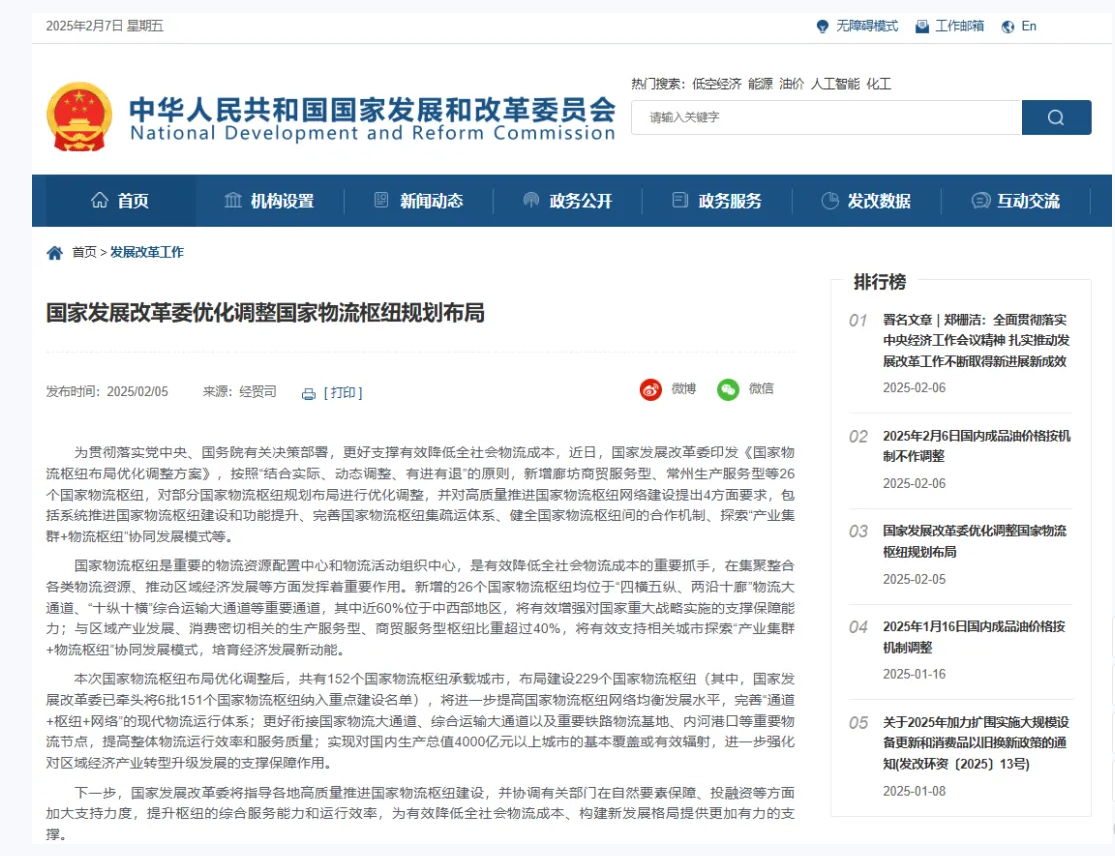
Task: Click the breadcrumb home icon
Action: [55, 253]
